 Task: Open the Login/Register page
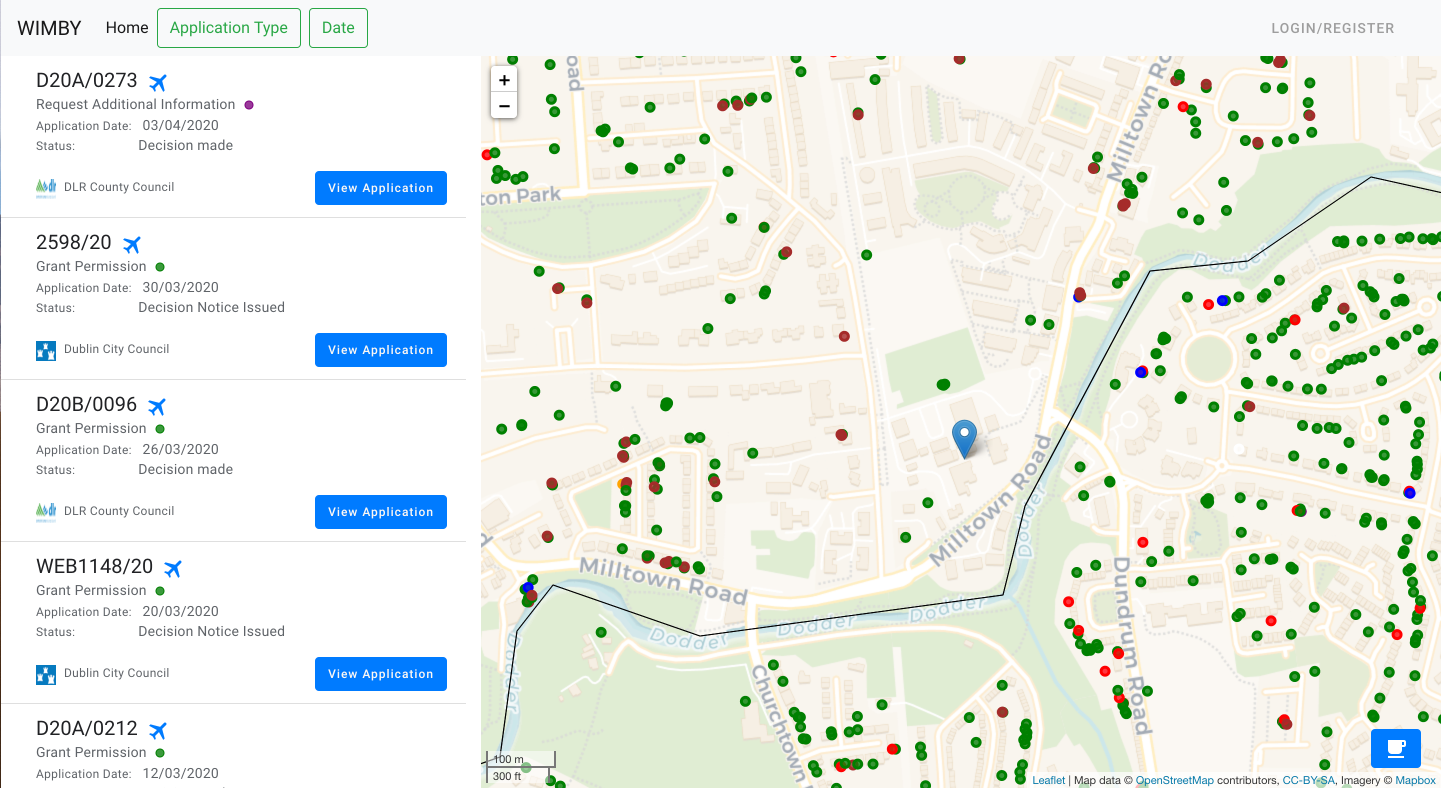tap(1332, 28)
